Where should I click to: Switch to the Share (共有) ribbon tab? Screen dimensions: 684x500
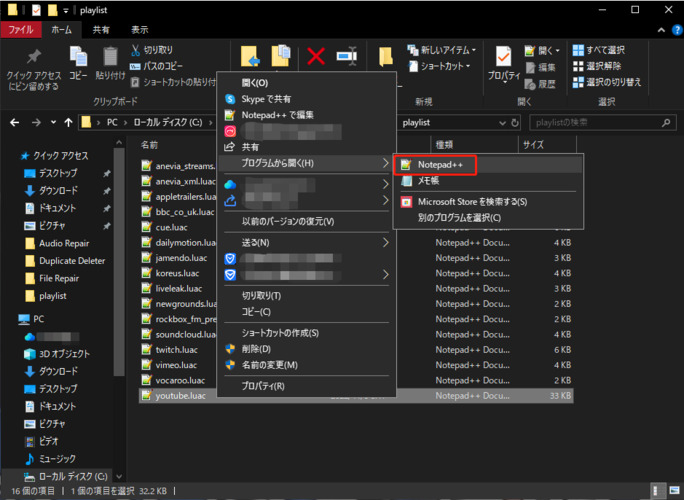click(101, 30)
